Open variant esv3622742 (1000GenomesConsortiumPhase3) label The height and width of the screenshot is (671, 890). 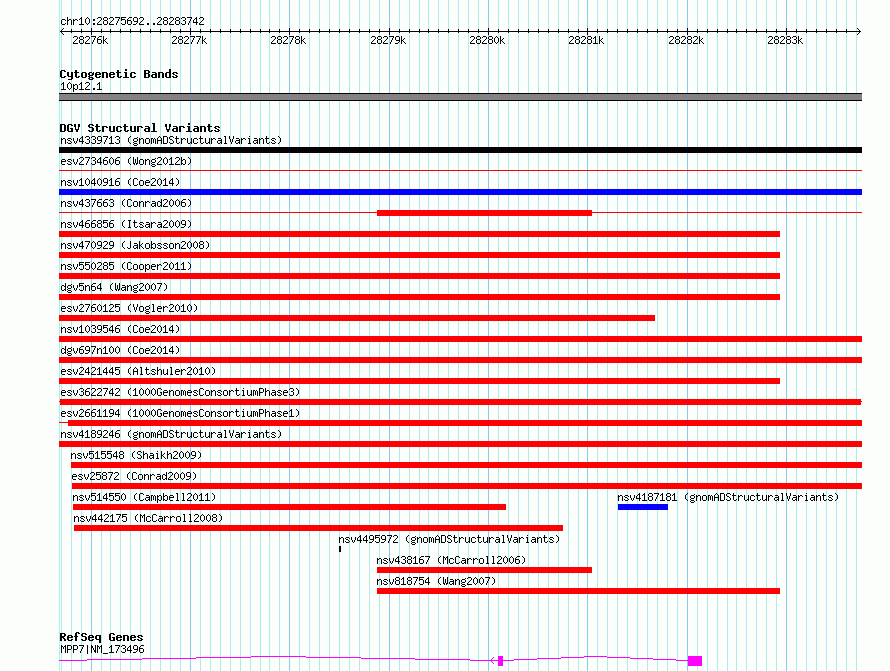coord(180,392)
